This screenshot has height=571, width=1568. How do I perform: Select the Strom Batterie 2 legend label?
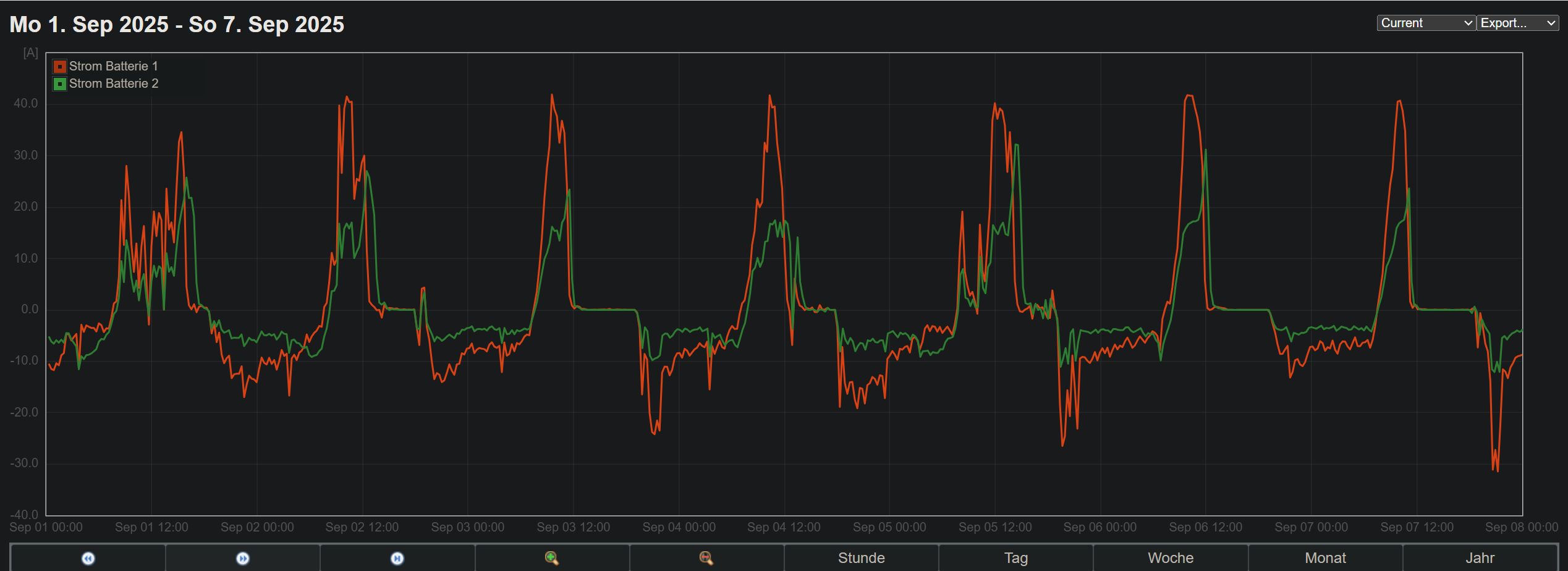point(114,83)
